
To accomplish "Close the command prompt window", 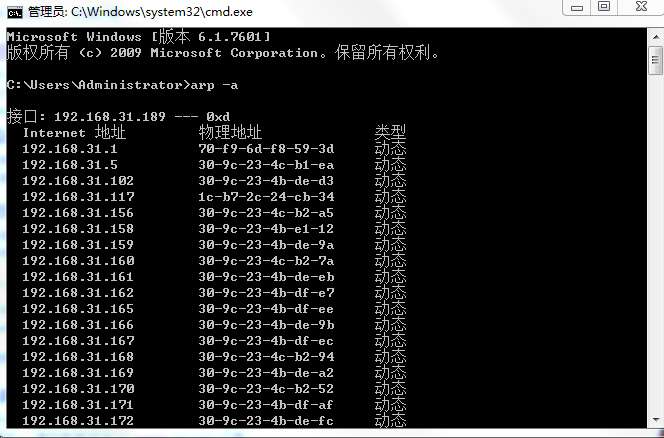I will pos(641,7).
